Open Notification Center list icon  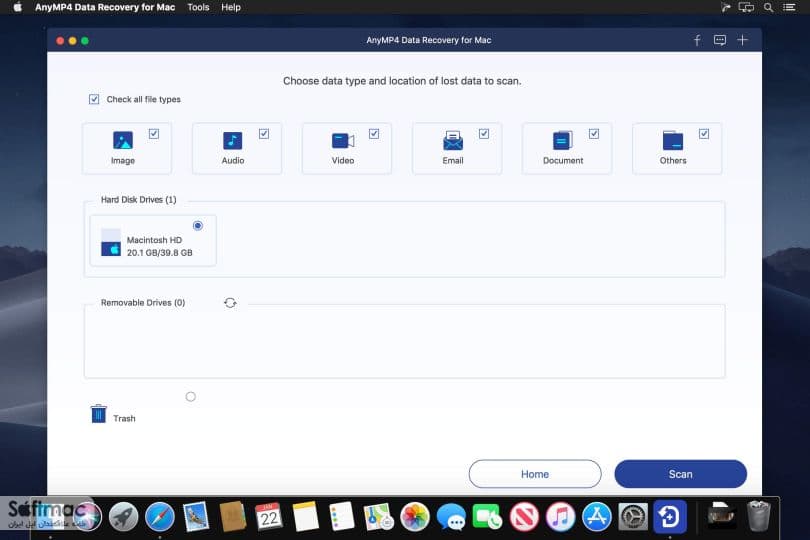tap(789, 7)
